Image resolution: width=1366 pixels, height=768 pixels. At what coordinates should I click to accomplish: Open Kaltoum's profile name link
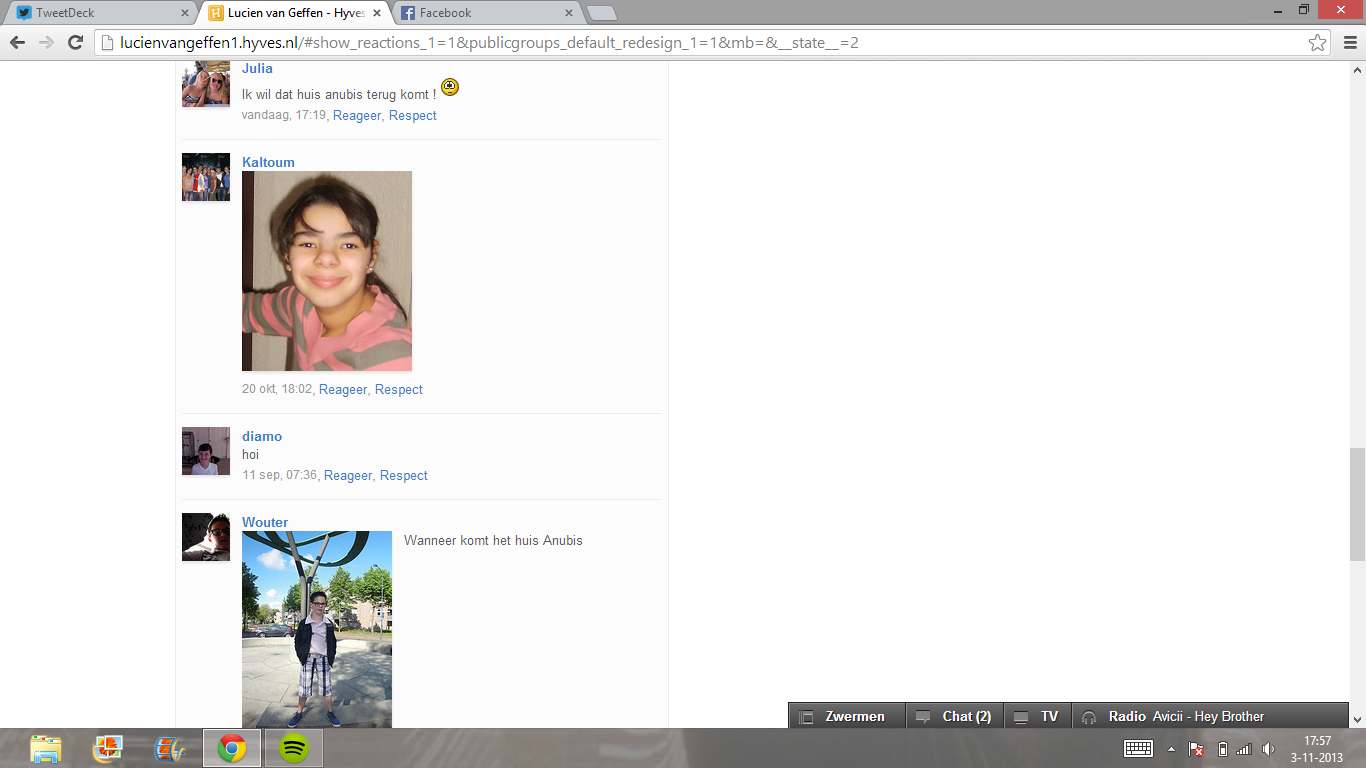pyautogui.click(x=268, y=162)
